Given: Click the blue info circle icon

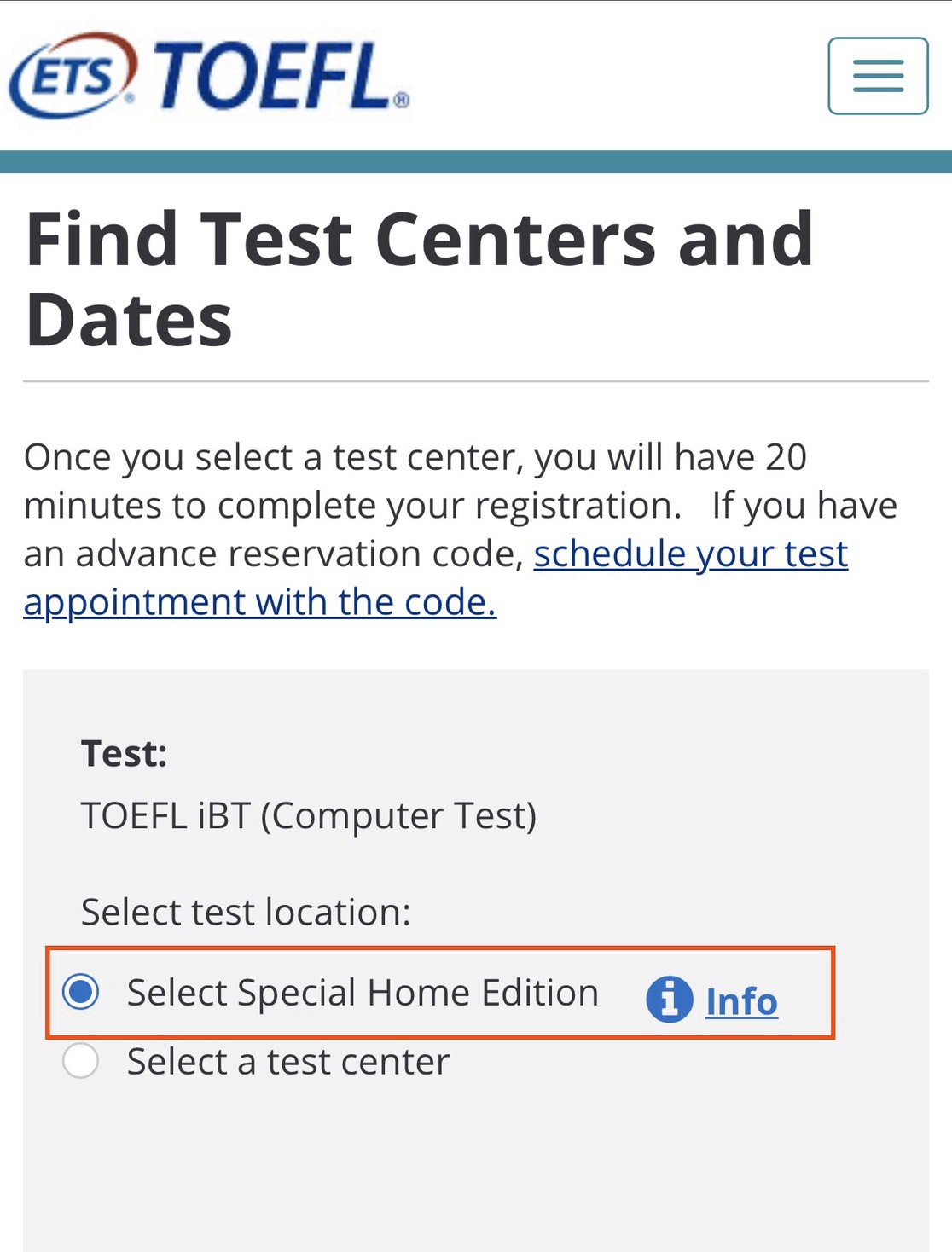Looking at the screenshot, I should tap(669, 999).
